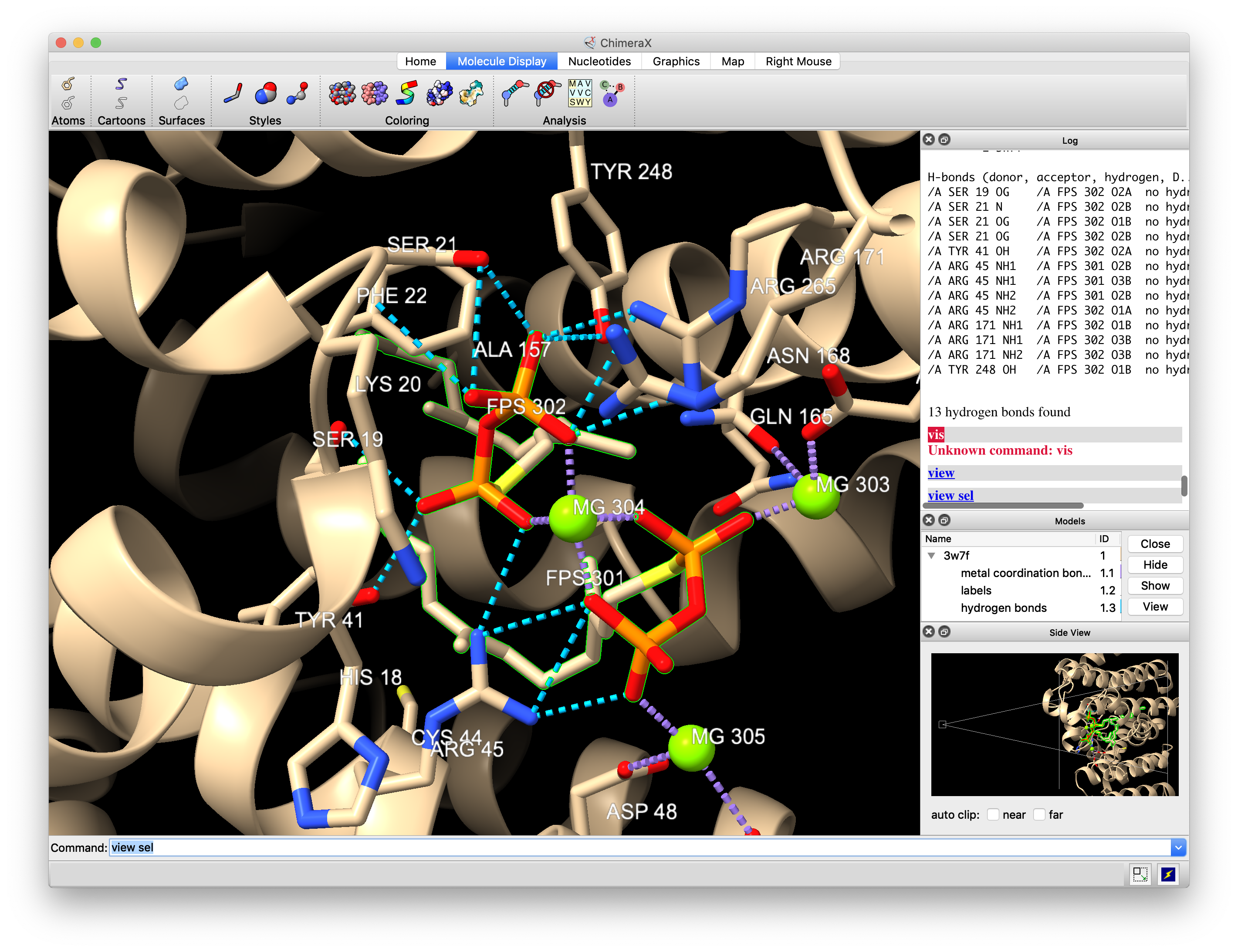Open the chain interfaces diagram icon
Viewport: 1238px width, 952px height.
[612, 94]
